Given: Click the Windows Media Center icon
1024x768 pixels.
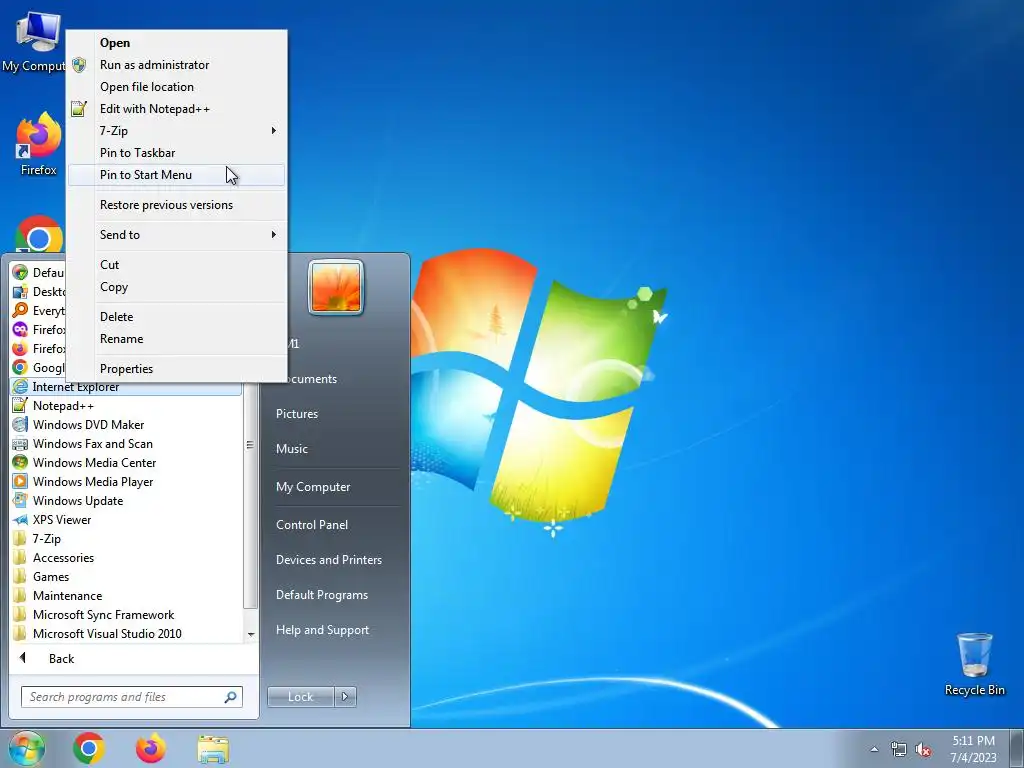Looking at the screenshot, I should click(20, 462).
